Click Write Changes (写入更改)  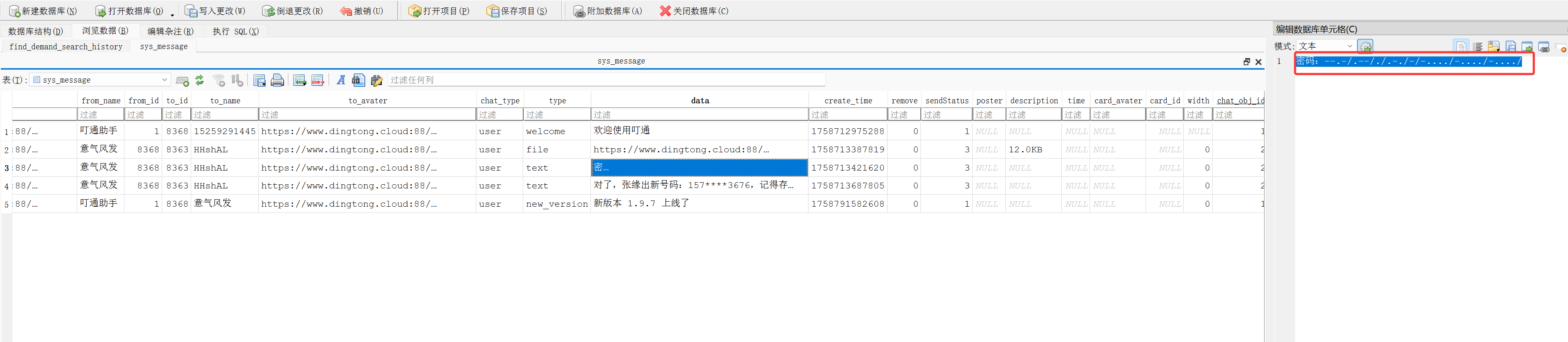(x=216, y=11)
